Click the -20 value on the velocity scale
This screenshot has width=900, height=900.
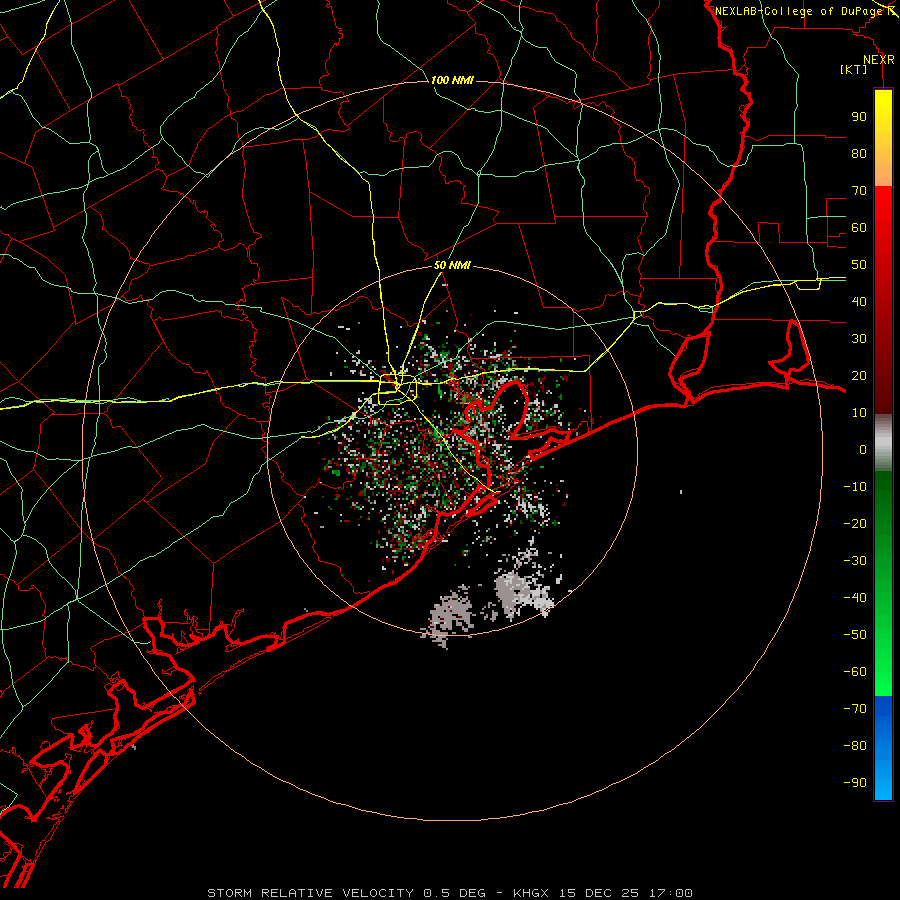pos(855,523)
